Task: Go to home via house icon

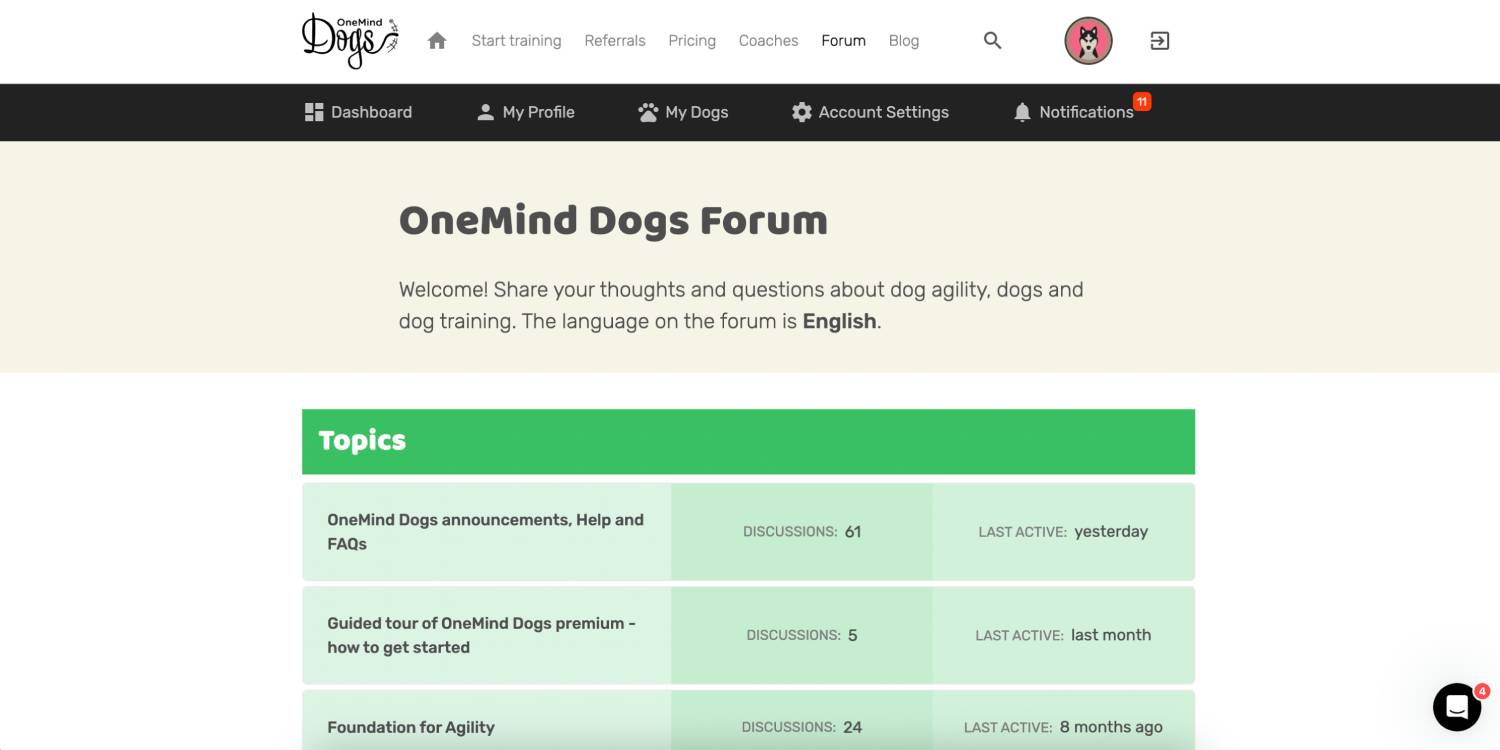Action: click(x=437, y=41)
